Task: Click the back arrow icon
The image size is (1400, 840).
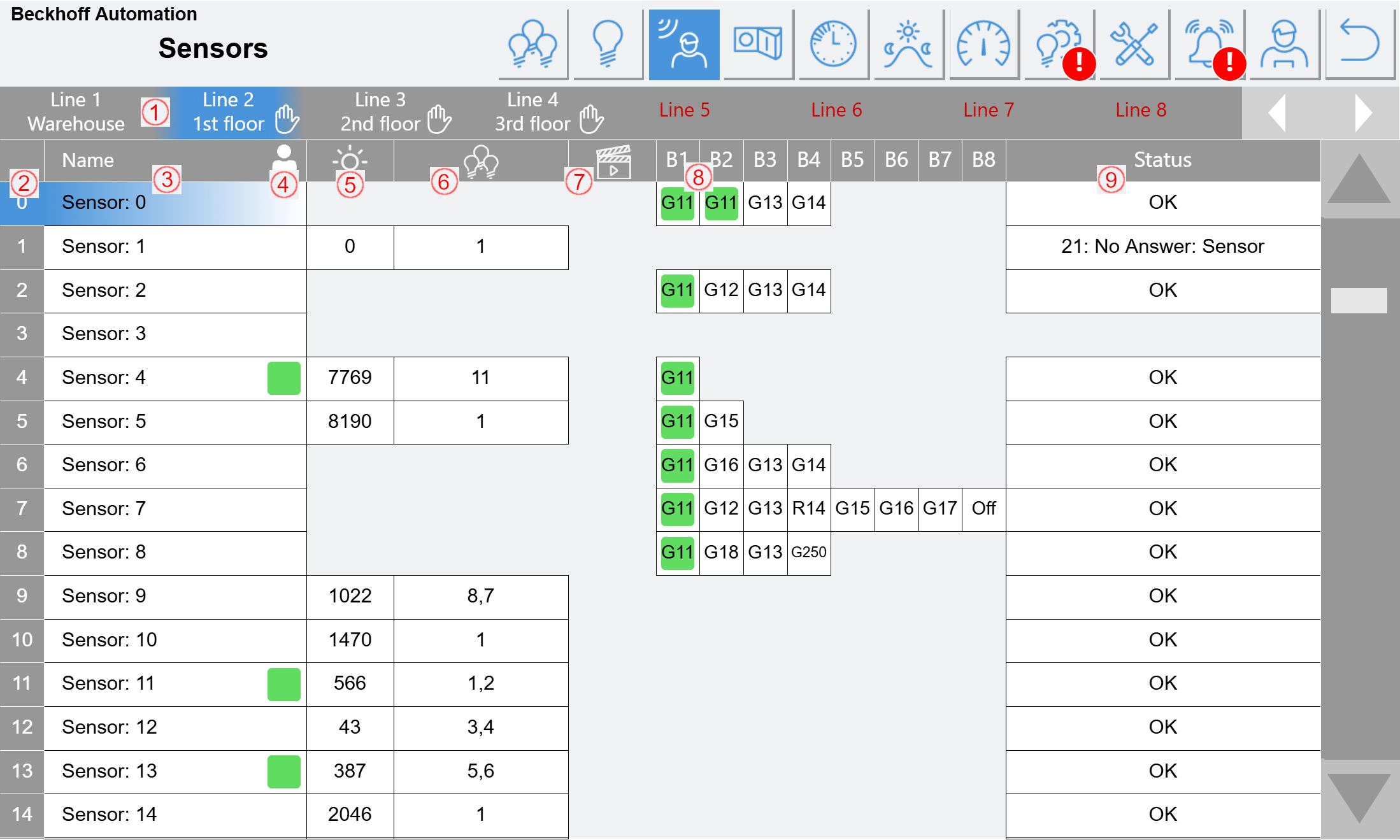Action: pos(1359,45)
